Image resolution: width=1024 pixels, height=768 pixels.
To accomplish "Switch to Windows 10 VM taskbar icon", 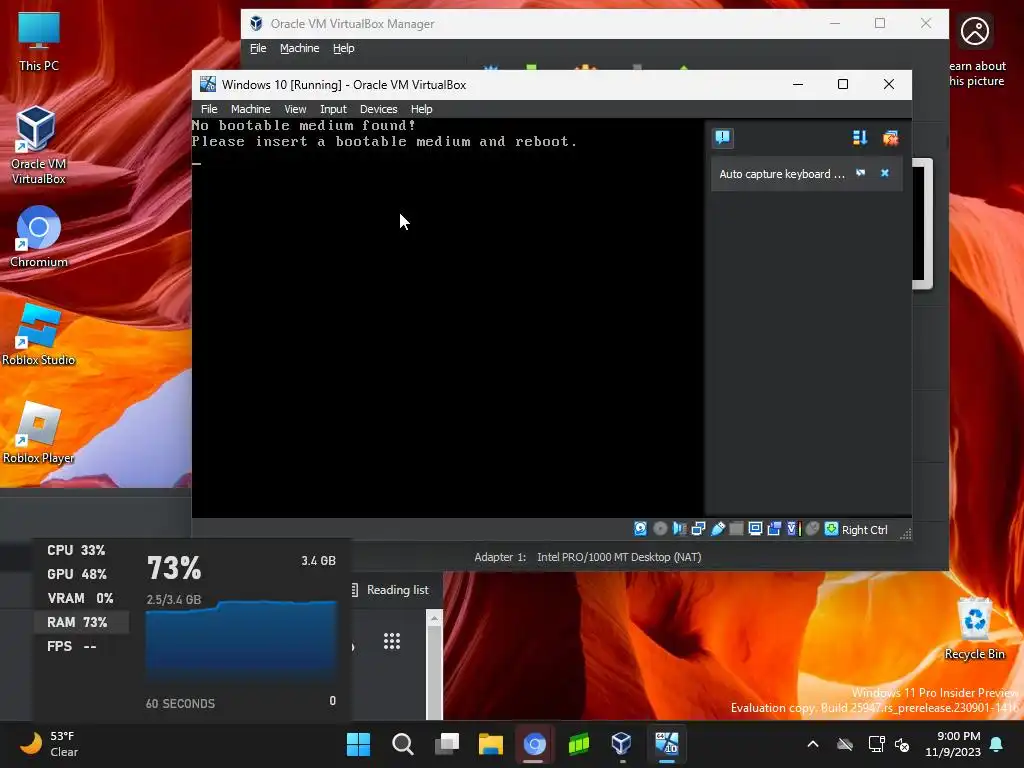I will (x=666, y=744).
